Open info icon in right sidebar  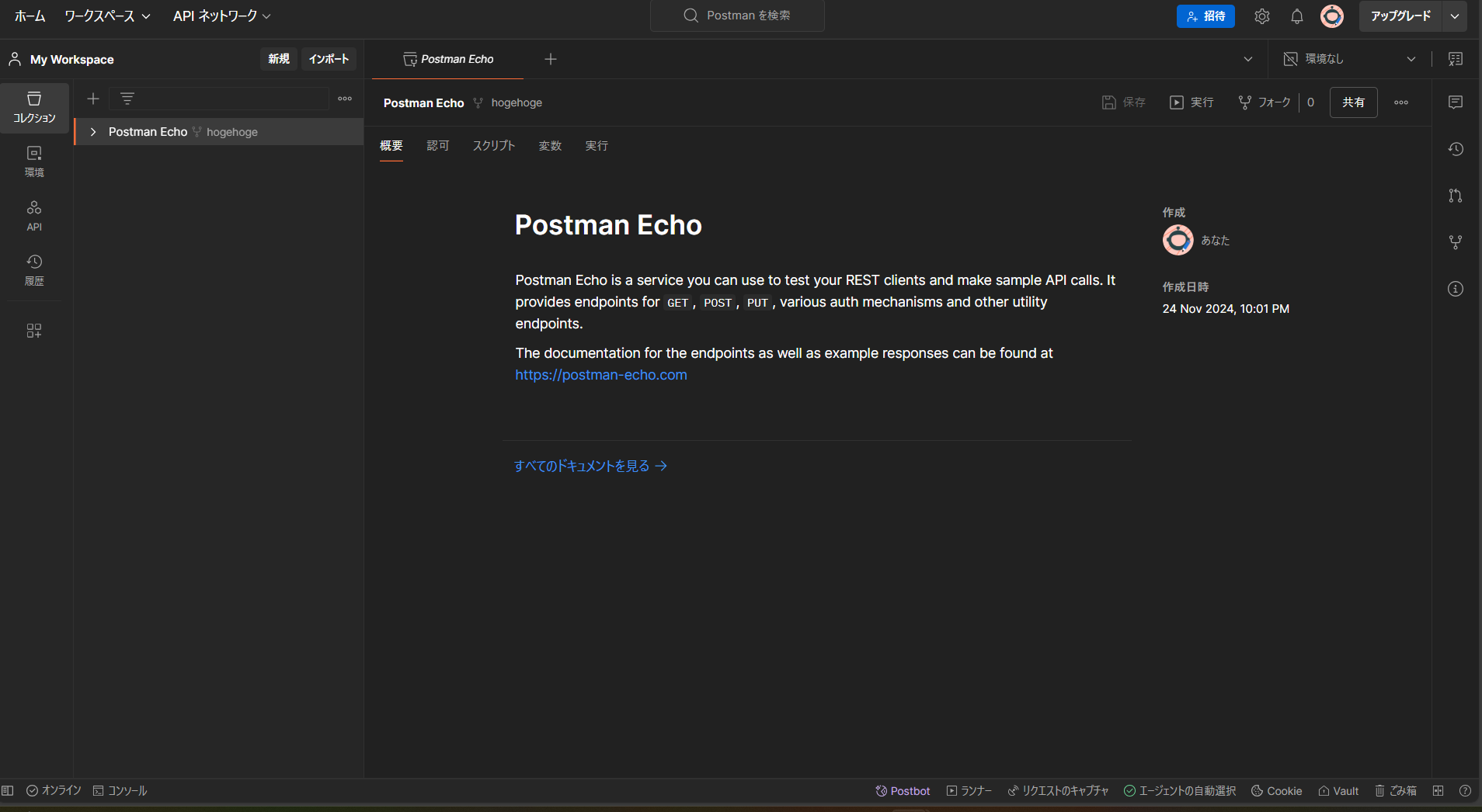click(x=1456, y=289)
